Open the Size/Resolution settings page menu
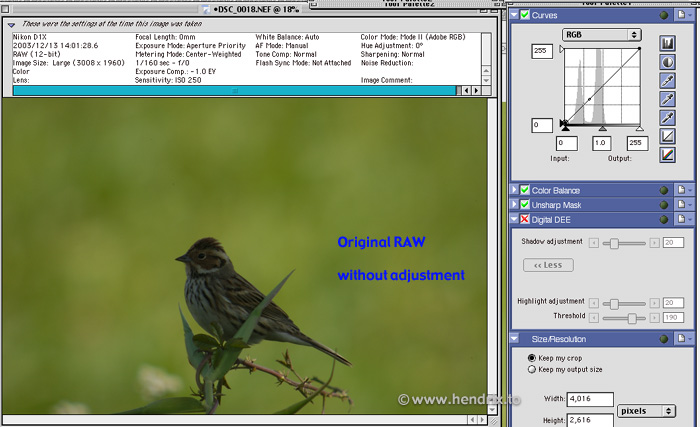Screen dimensions: 700x427 click(x=684, y=339)
